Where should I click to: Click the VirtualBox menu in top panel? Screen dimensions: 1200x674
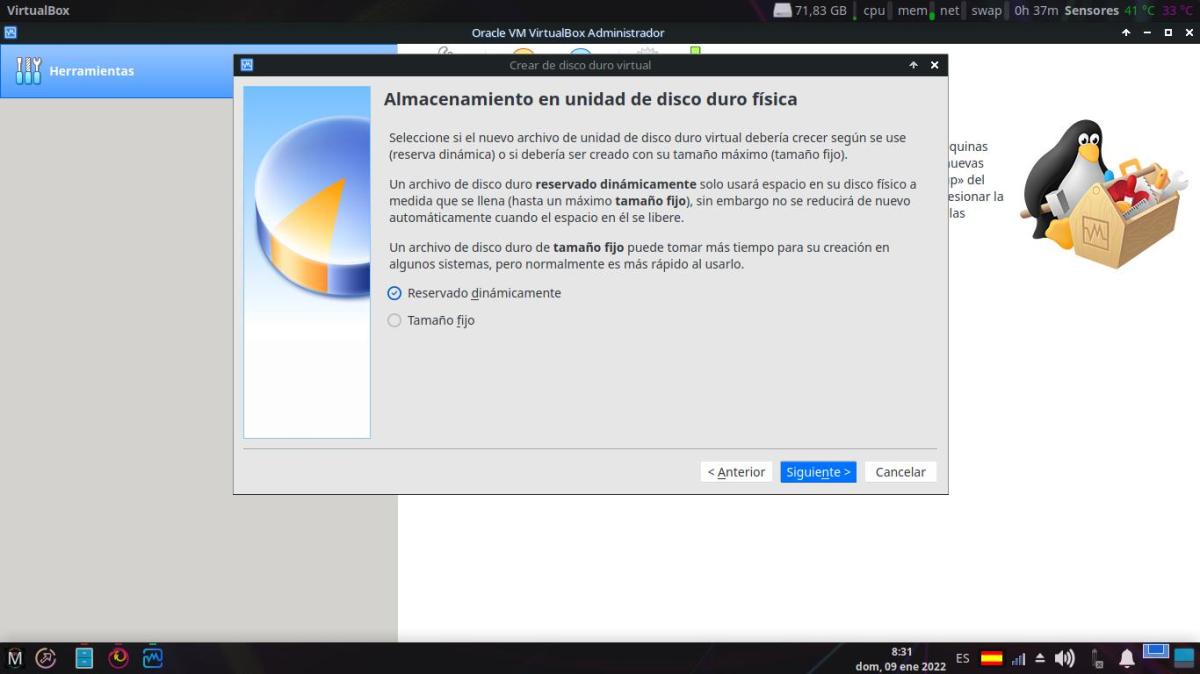38,11
